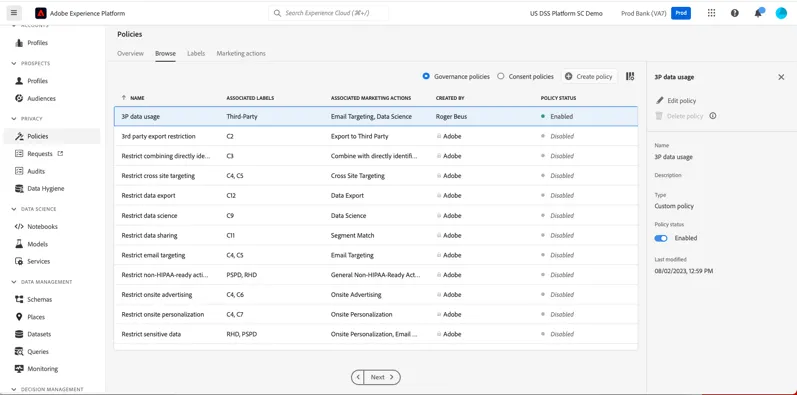The image size is (797, 395).
Task: Open the help question mark icon
Action: point(734,13)
